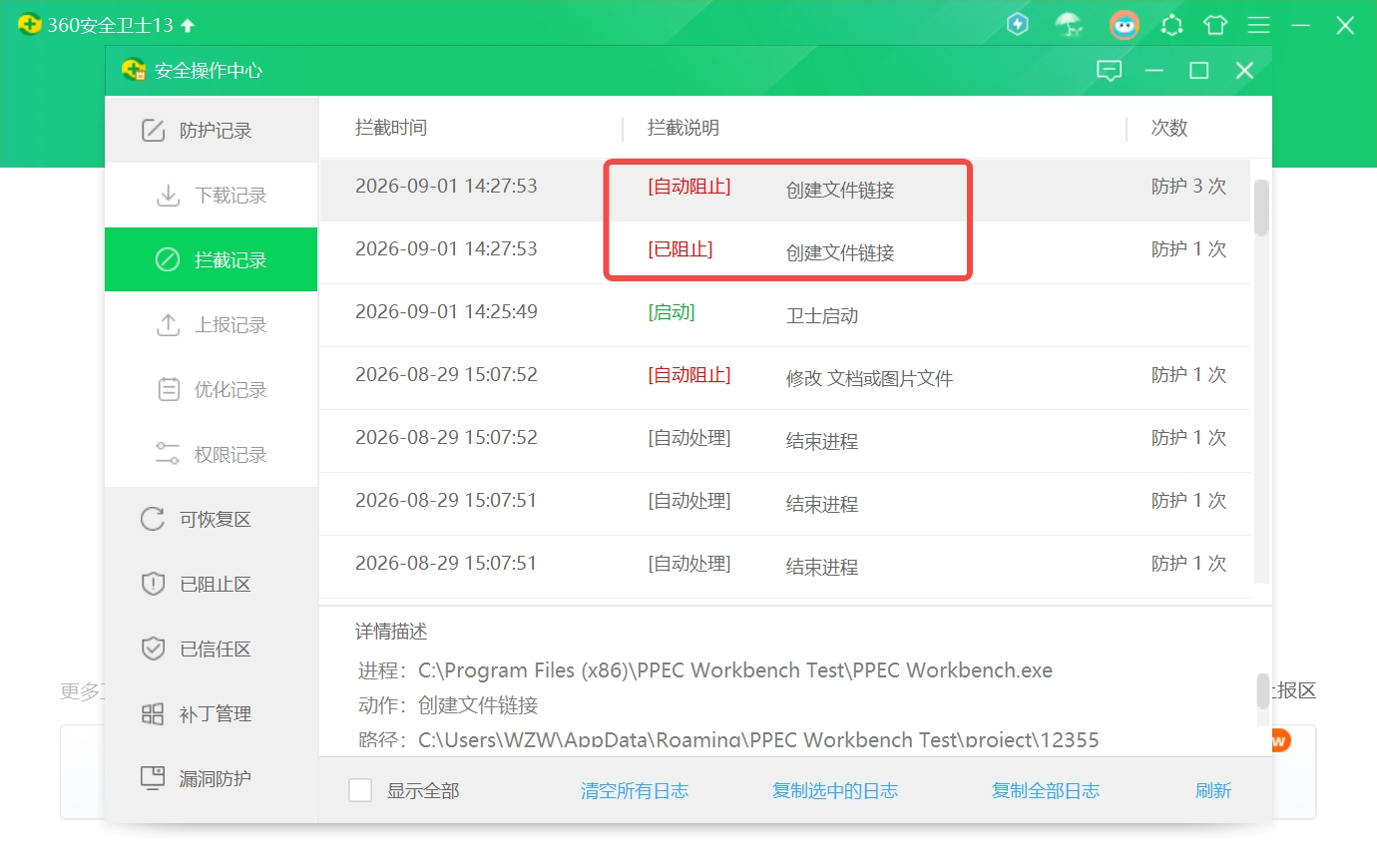Select the [已阻止] 创建文件链接 log row
Viewport: 1377px width, 868px height.
pyautogui.click(x=784, y=252)
